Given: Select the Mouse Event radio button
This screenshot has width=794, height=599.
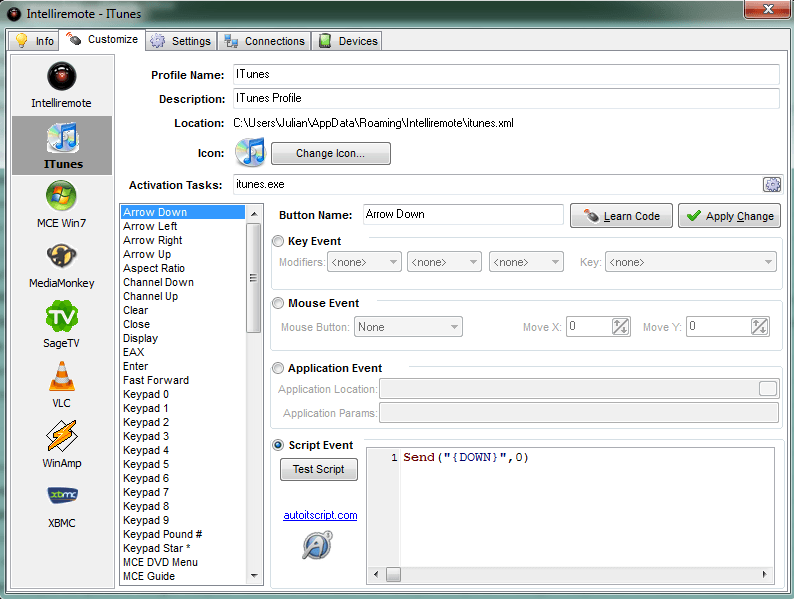Looking at the screenshot, I should click(278, 303).
